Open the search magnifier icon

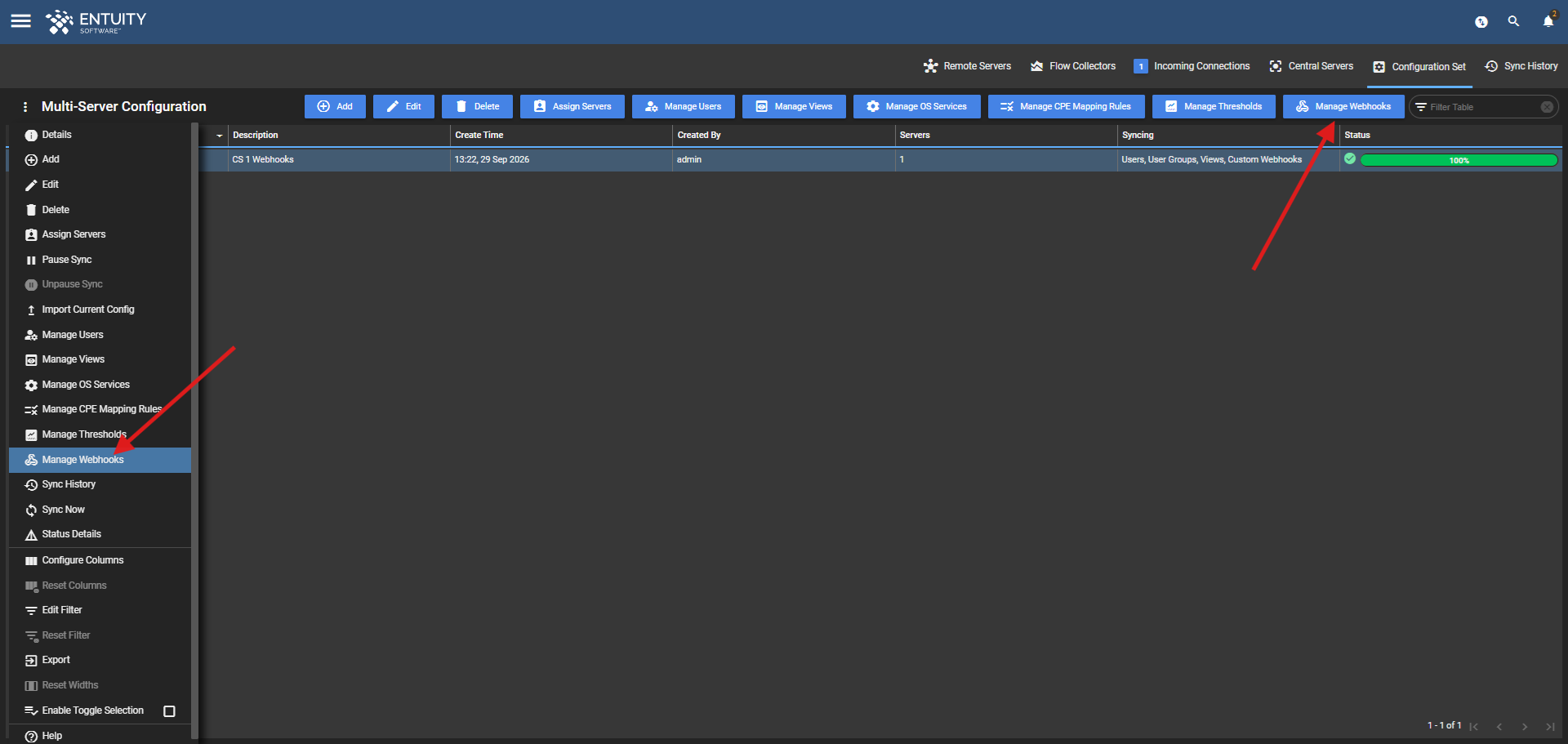tap(1513, 21)
